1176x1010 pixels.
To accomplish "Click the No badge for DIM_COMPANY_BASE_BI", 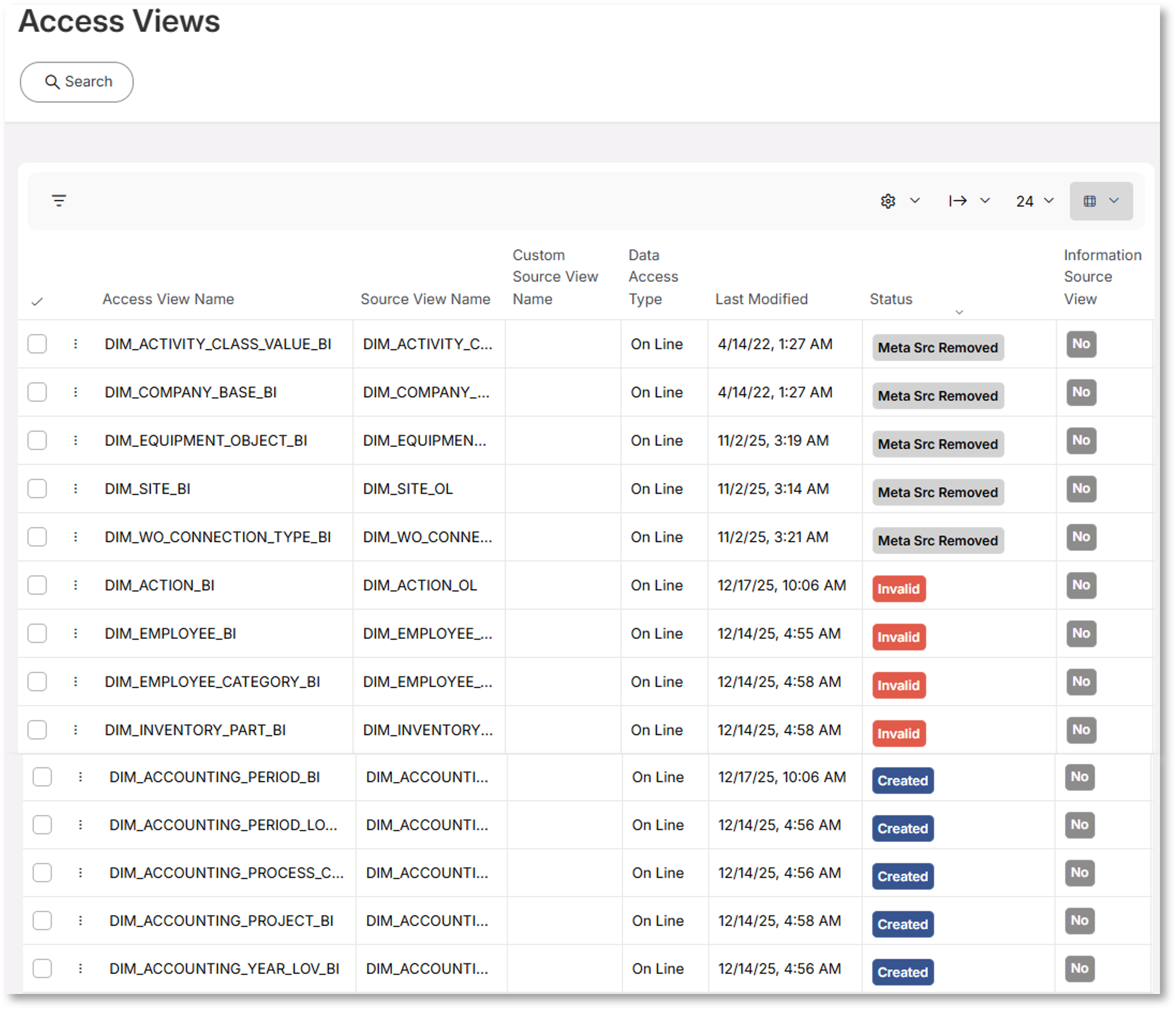I will pyautogui.click(x=1081, y=392).
